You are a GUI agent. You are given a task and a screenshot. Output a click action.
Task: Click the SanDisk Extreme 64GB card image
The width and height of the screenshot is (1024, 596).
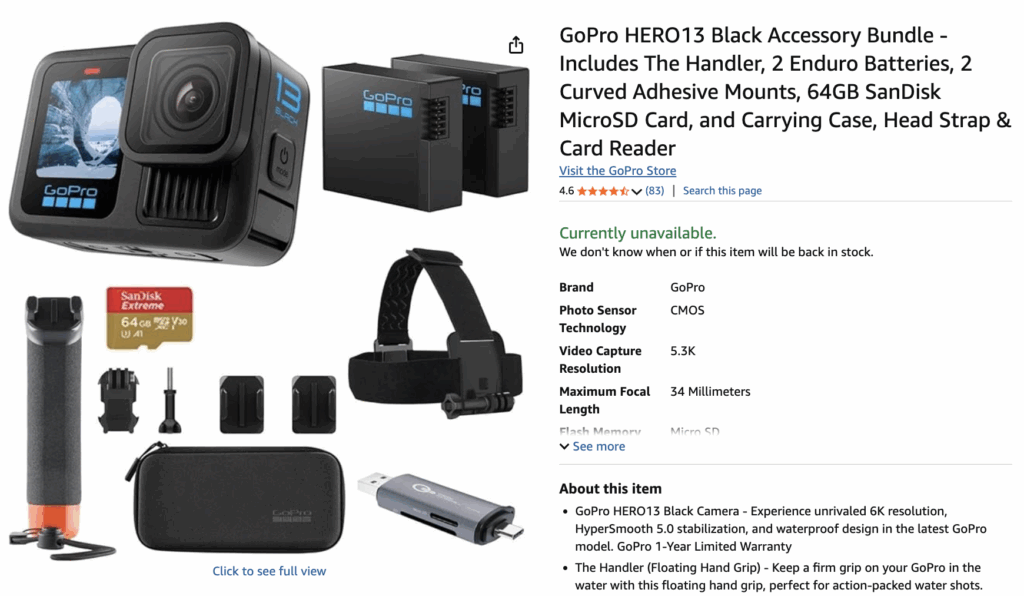tap(150, 317)
